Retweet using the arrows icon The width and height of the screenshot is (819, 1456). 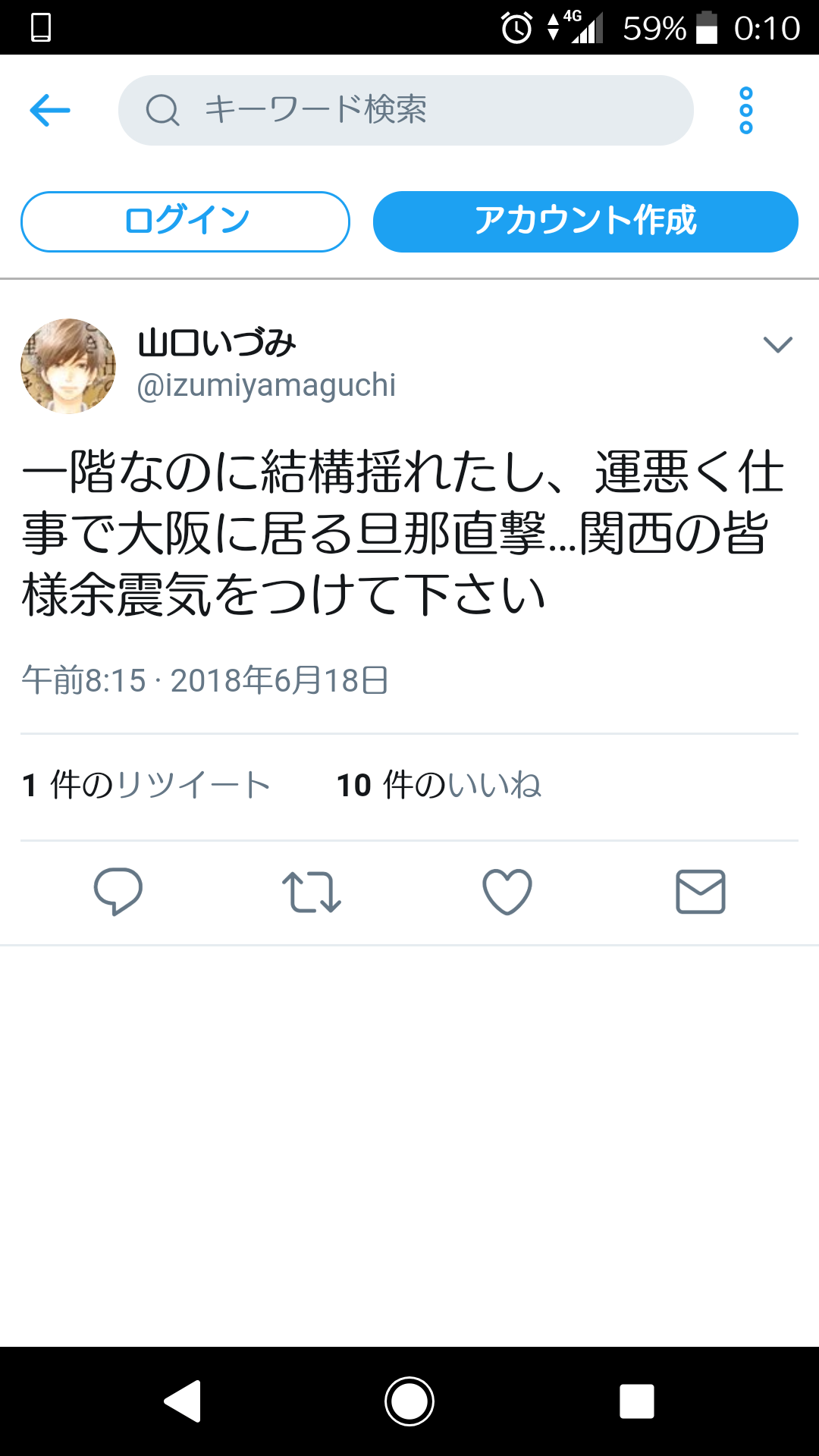[x=312, y=892]
